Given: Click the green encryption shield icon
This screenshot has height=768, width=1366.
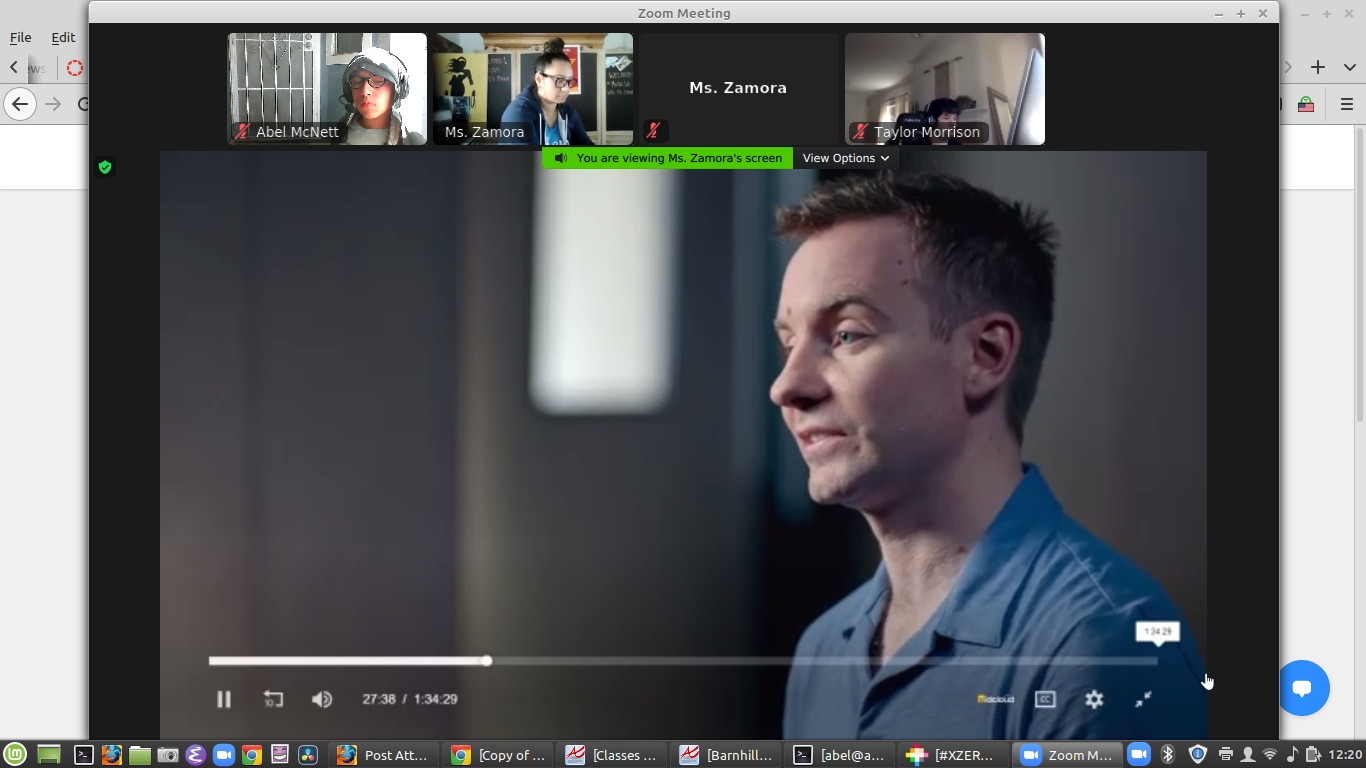Looking at the screenshot, I should [105, 167].
